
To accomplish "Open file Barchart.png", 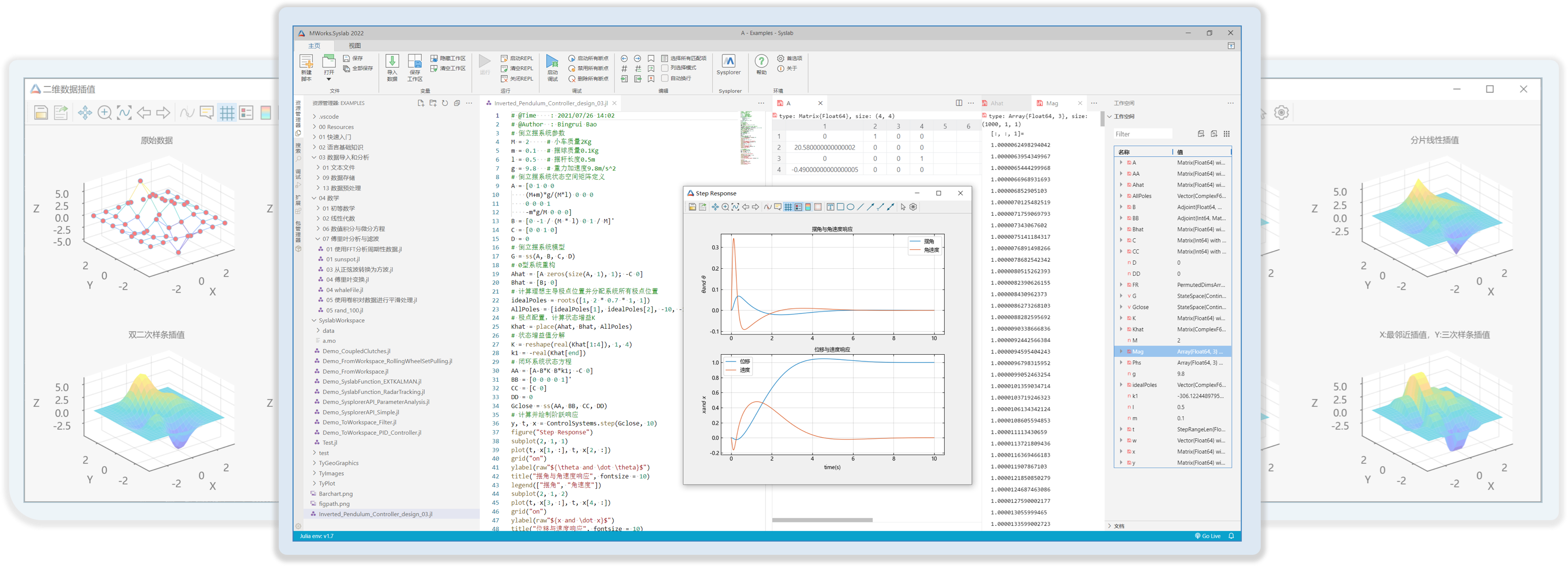I will point(335,494).
